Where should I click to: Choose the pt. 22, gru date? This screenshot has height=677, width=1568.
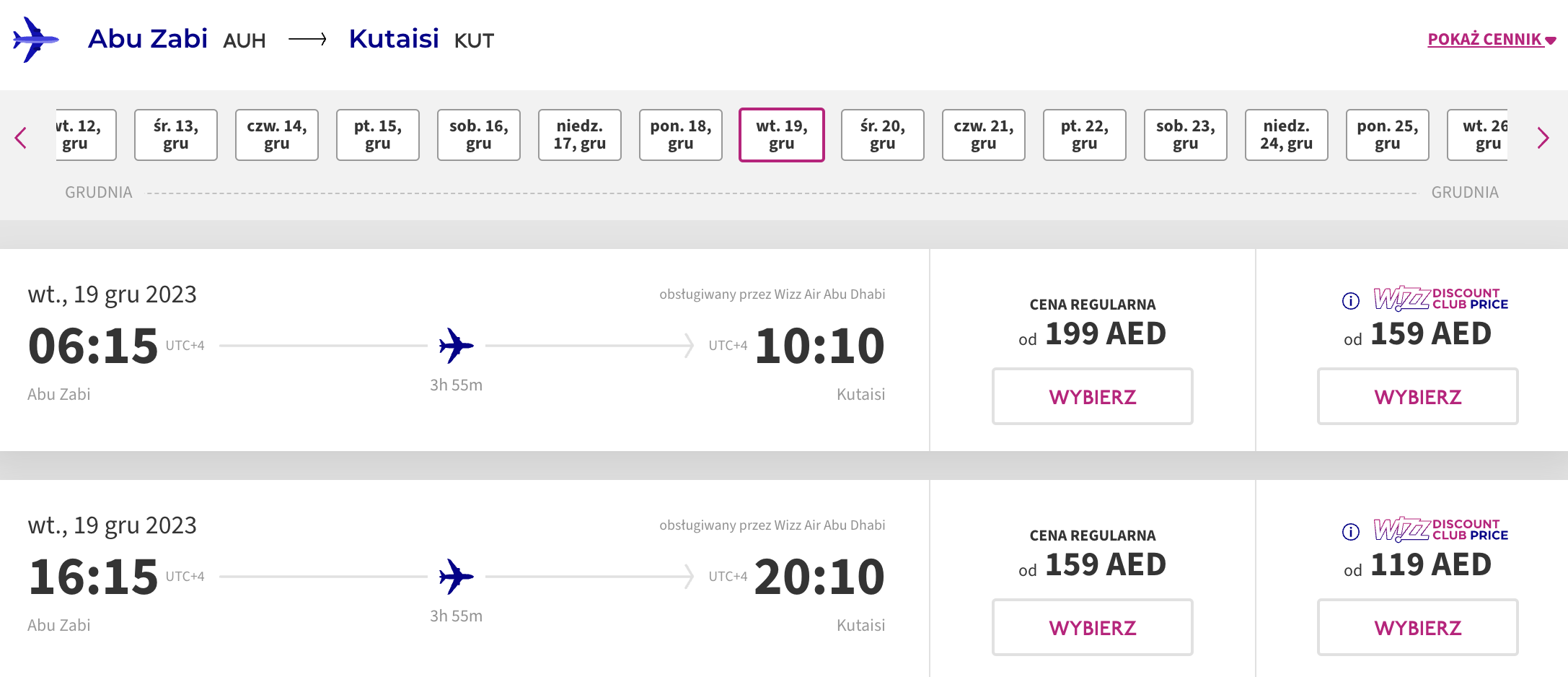(1084, 135)
